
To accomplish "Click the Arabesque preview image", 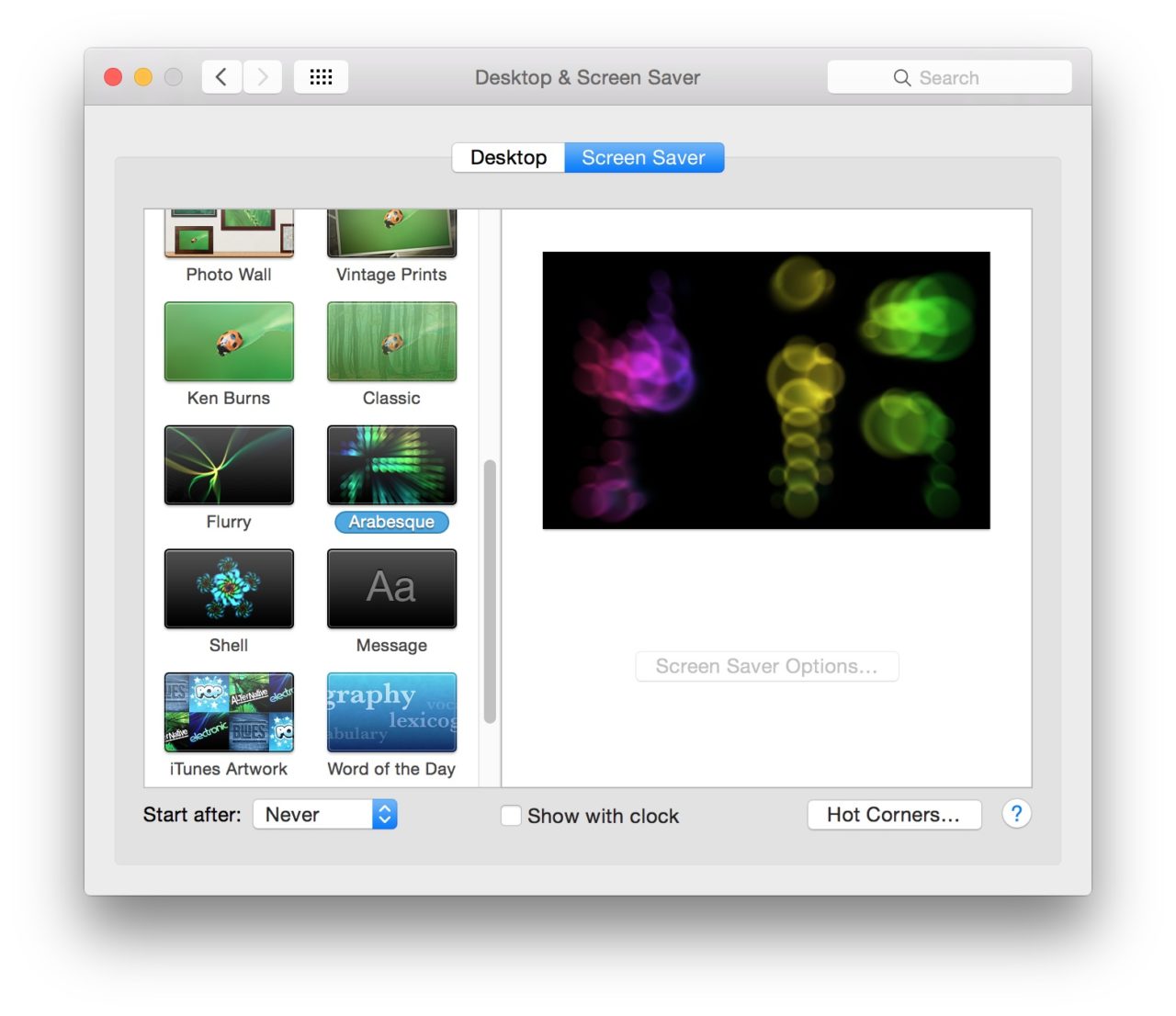I will coord(766,390).
